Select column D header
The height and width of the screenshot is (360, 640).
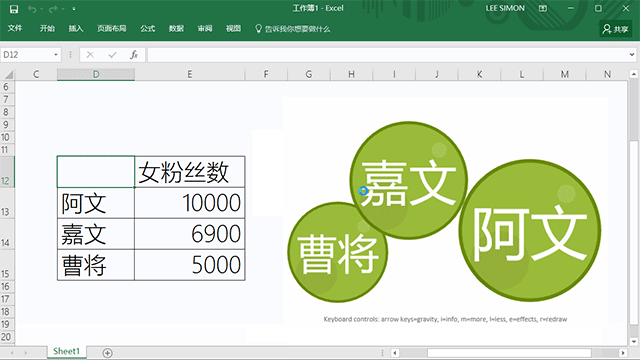[x=96, y=74]
